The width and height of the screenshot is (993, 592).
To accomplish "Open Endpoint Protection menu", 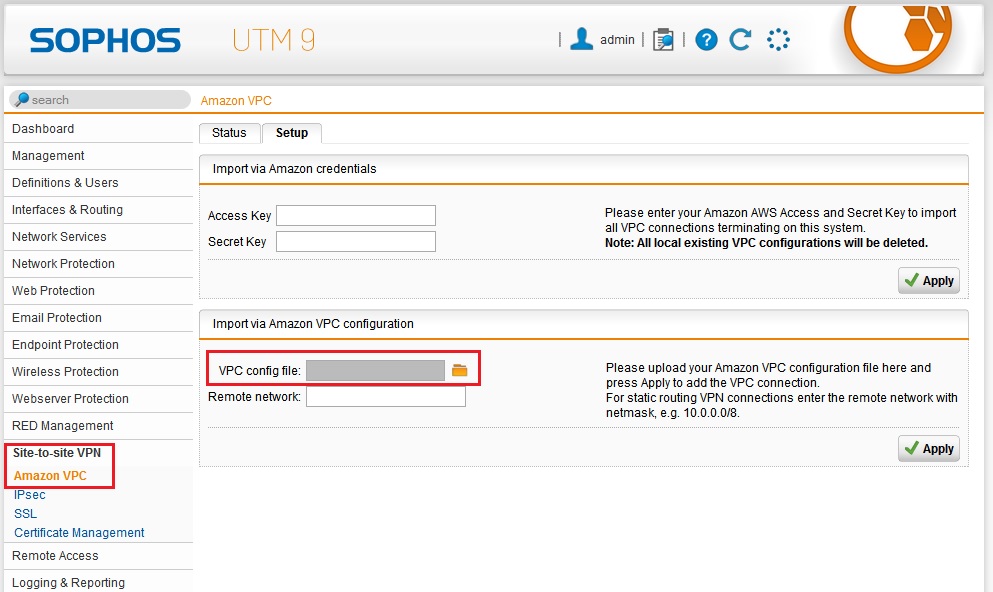I will click(x=98, y=345).
